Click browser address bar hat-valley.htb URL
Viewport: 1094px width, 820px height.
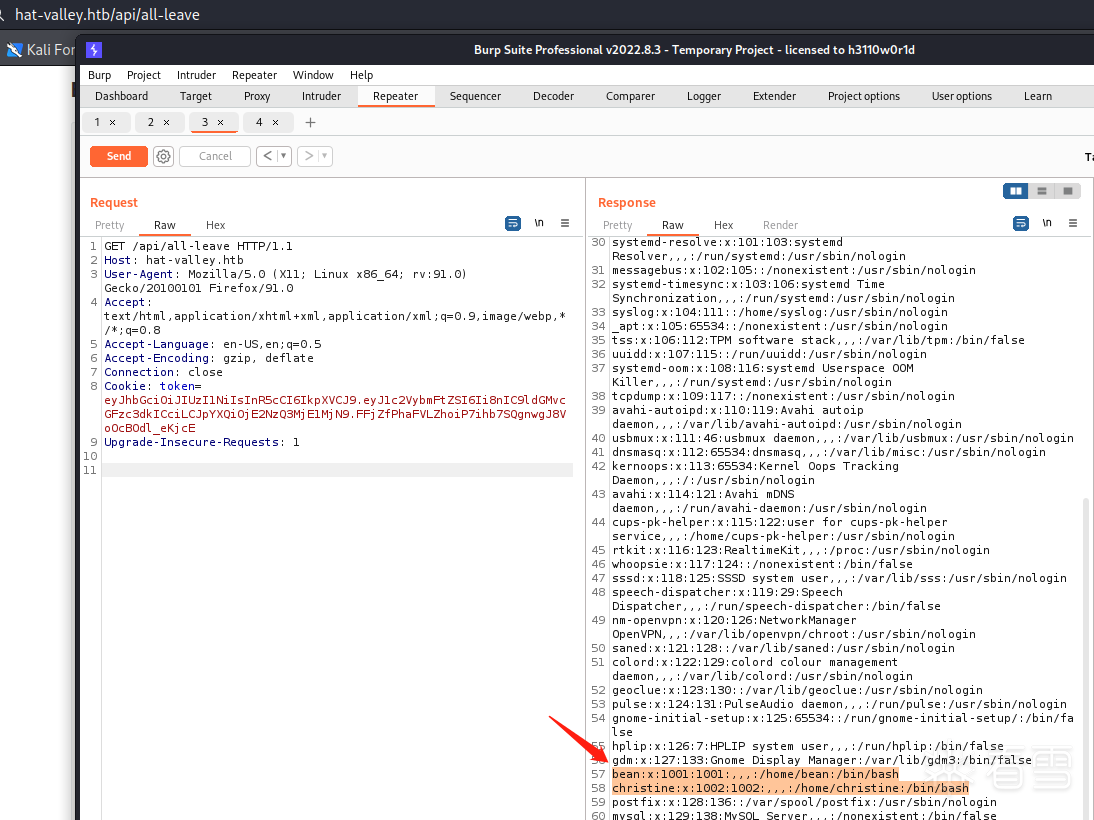click(x=107, y=15)
